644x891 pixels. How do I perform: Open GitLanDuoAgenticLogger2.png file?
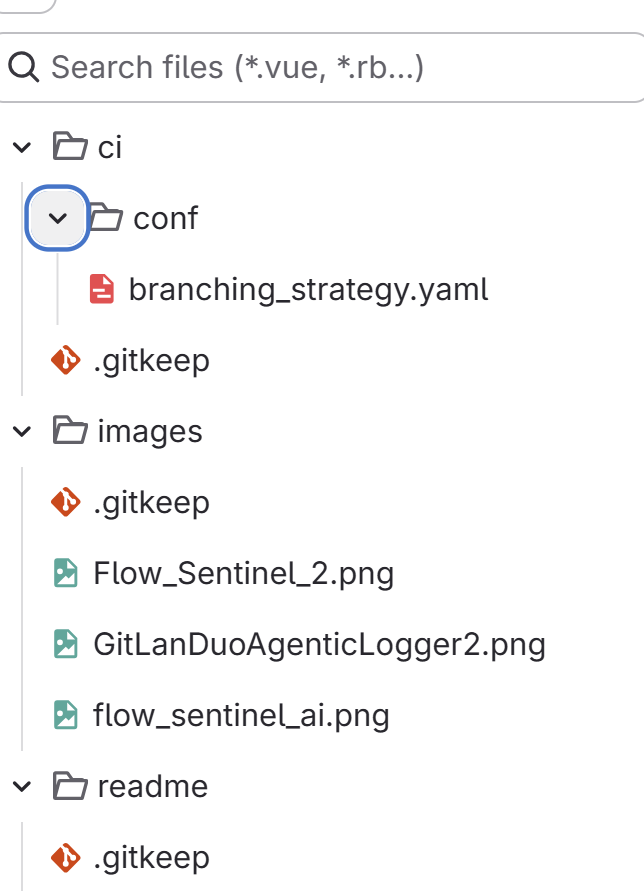pyautogui.click(x=318, y=644)
